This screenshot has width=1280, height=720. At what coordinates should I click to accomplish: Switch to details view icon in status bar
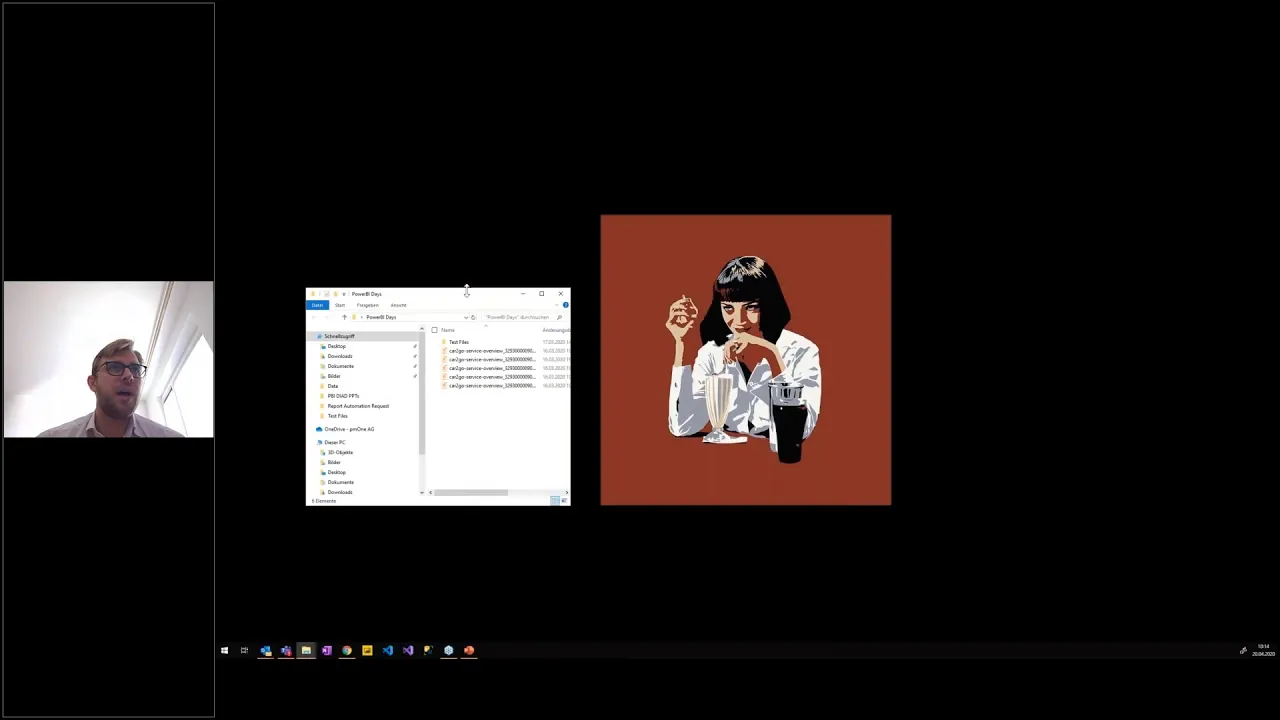coord(555,500)
